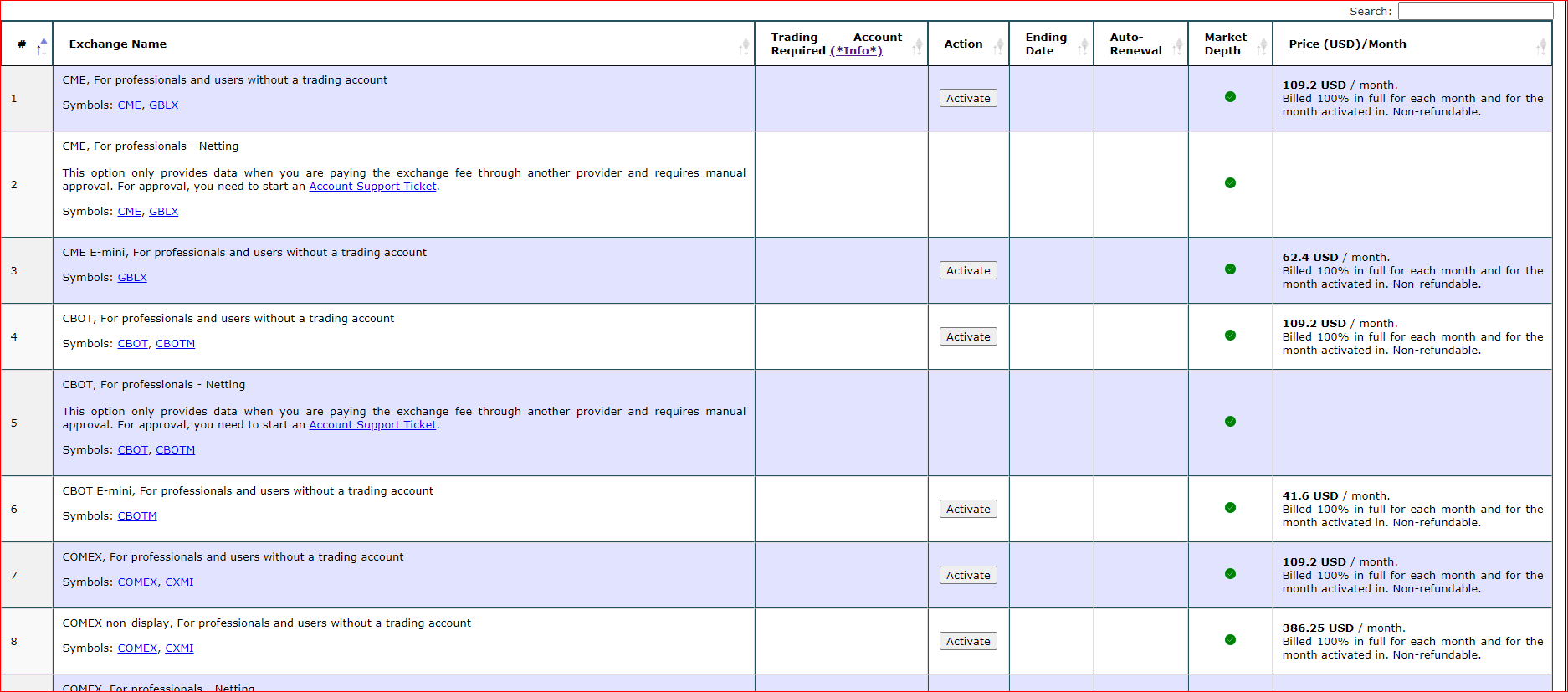Screen dimensions: 1568x692
Task: Open the GBLX symbol link in row 2
Action: click(x=163, y=212)
